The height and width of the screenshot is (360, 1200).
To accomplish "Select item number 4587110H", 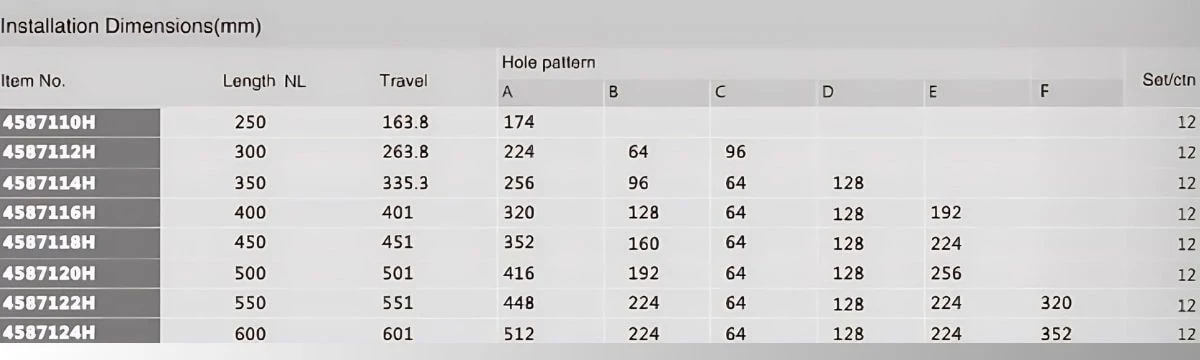I will (48, 122).
